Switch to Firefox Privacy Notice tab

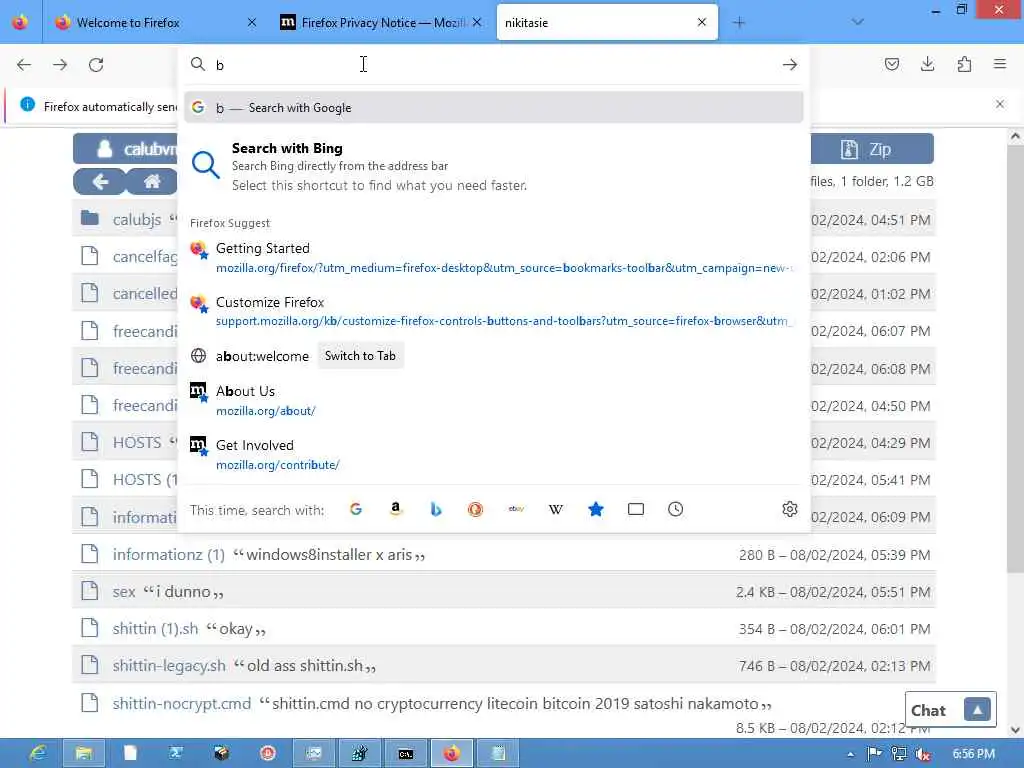coord(383,23)
